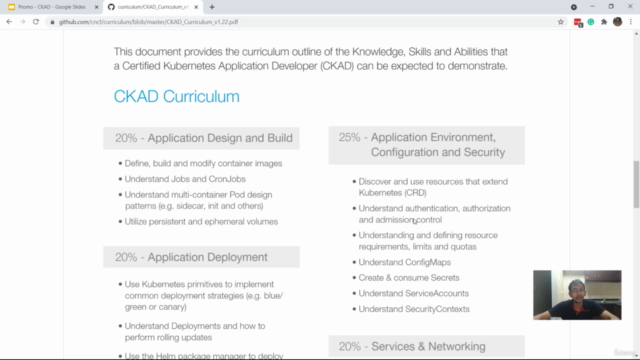The height and width of the screenshot is (360, 640).
Task: Click 'Understand ServiceAccounts' bullet
Action: pyautogui.click(x=413, y=293)
